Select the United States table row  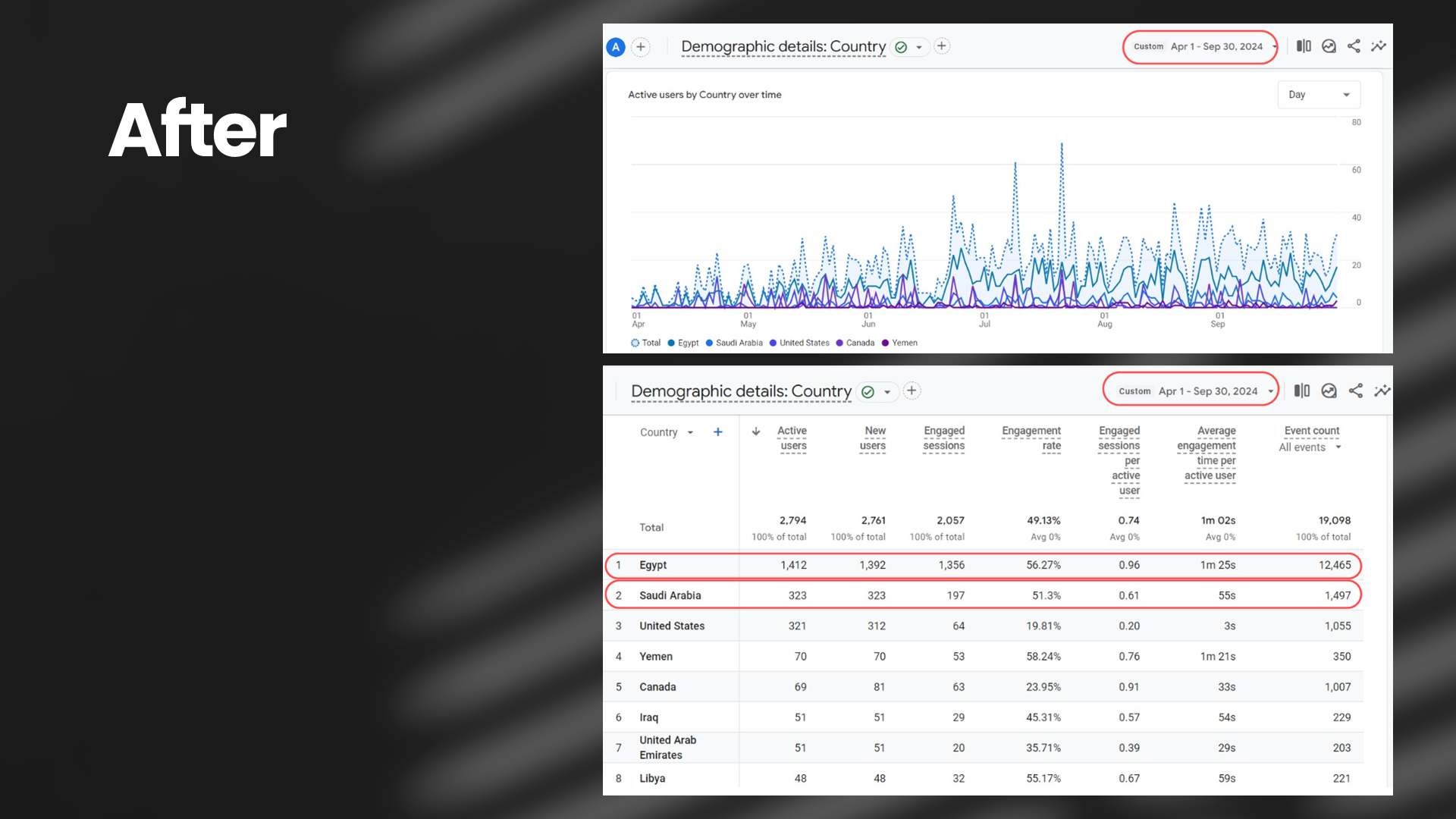click(672, 626)
